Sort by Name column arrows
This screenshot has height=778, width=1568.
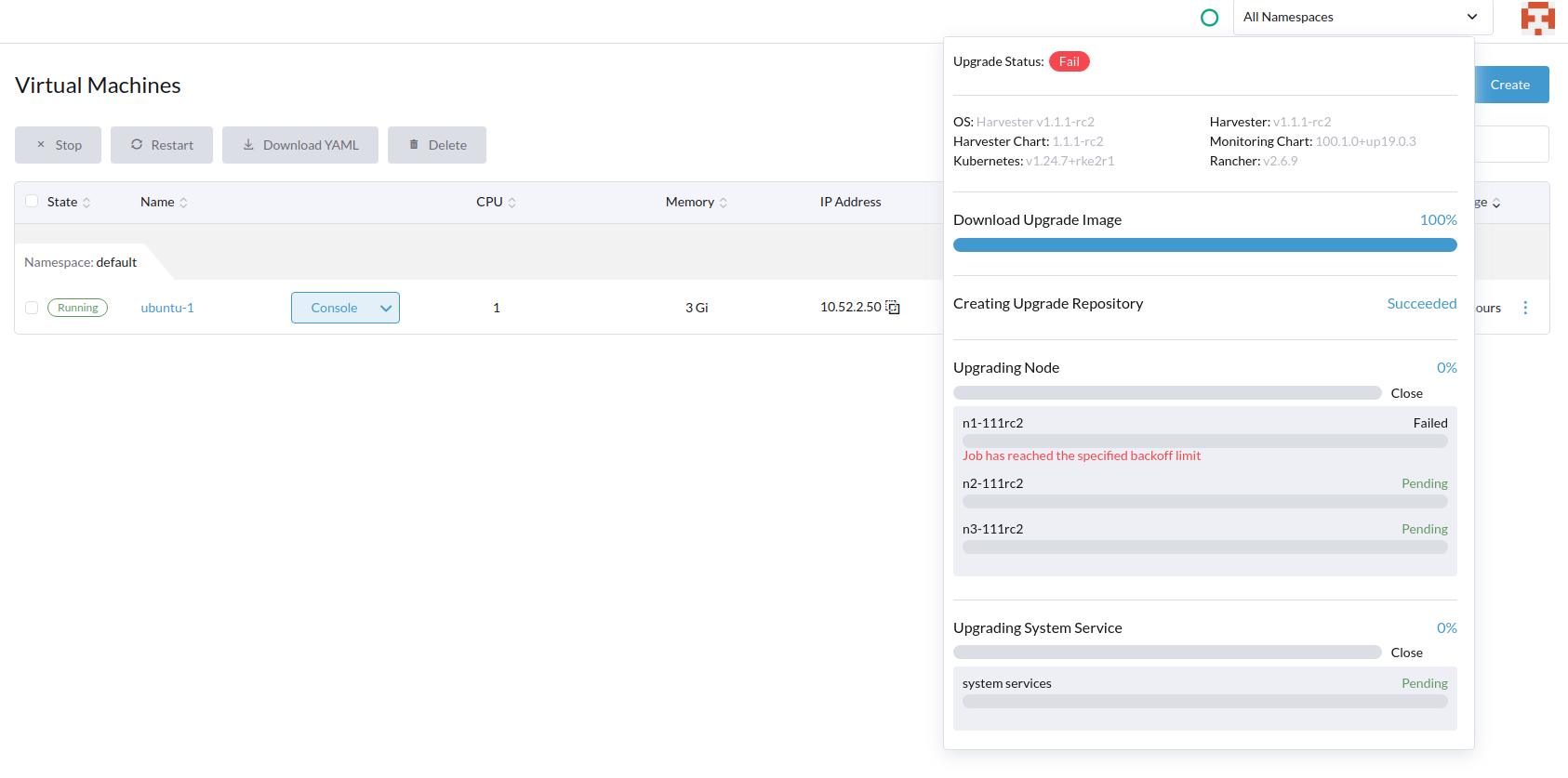tap(183, 203)
